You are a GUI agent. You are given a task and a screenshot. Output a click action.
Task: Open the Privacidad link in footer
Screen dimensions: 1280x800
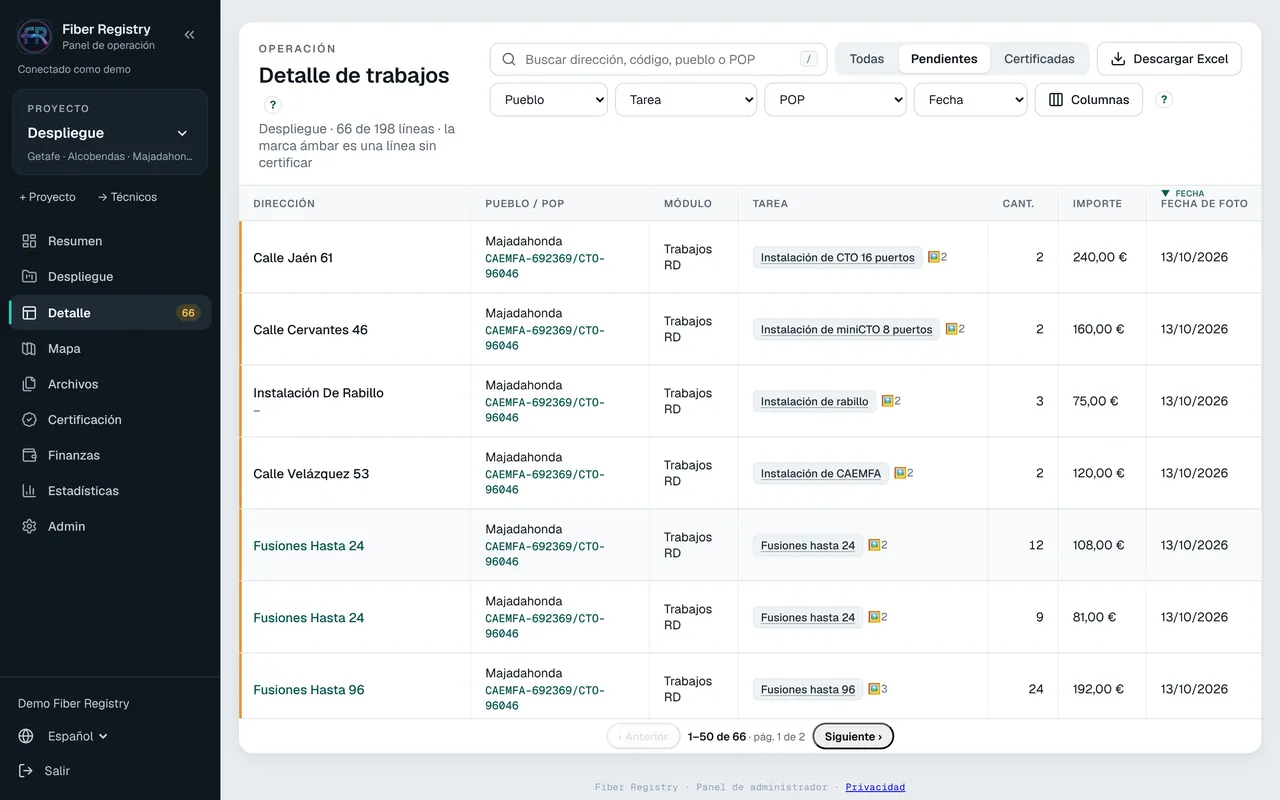[x=875, y=787]
